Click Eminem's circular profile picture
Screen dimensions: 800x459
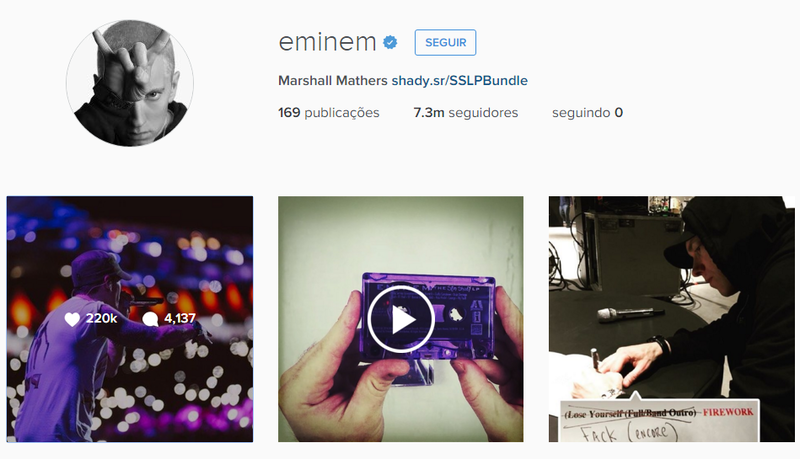point(130,83)
